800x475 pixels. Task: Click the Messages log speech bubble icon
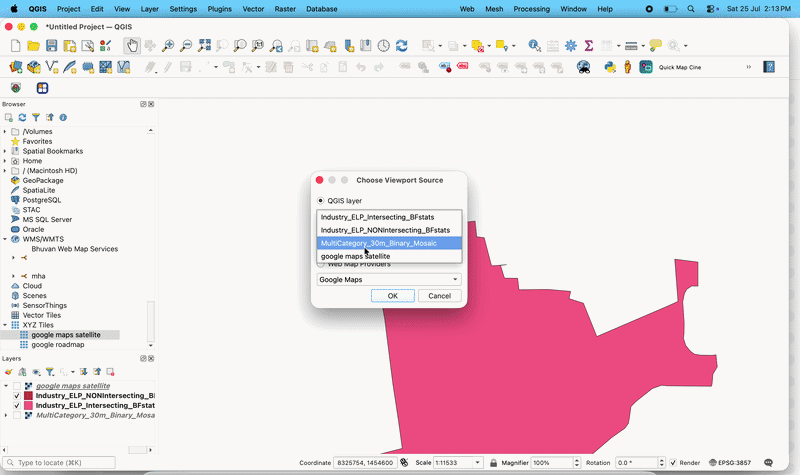pos(768,463)
